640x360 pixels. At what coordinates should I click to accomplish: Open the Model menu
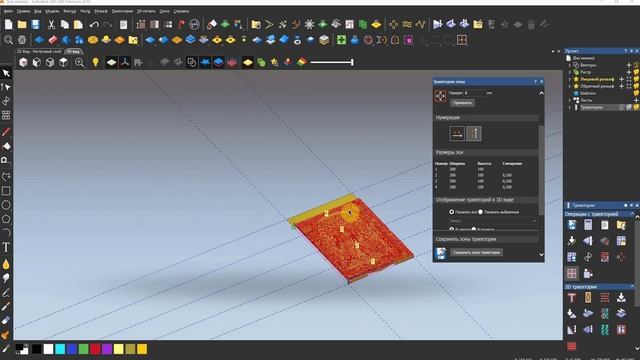point(52,11)
